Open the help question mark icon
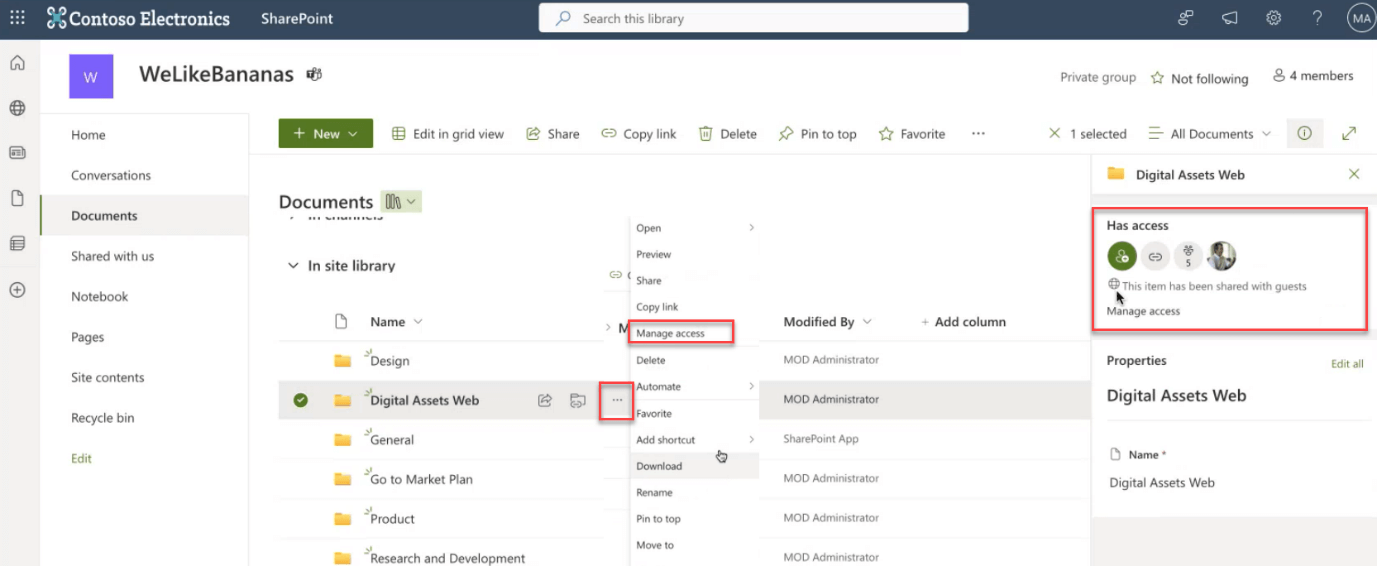 [x=1317, y=18]
